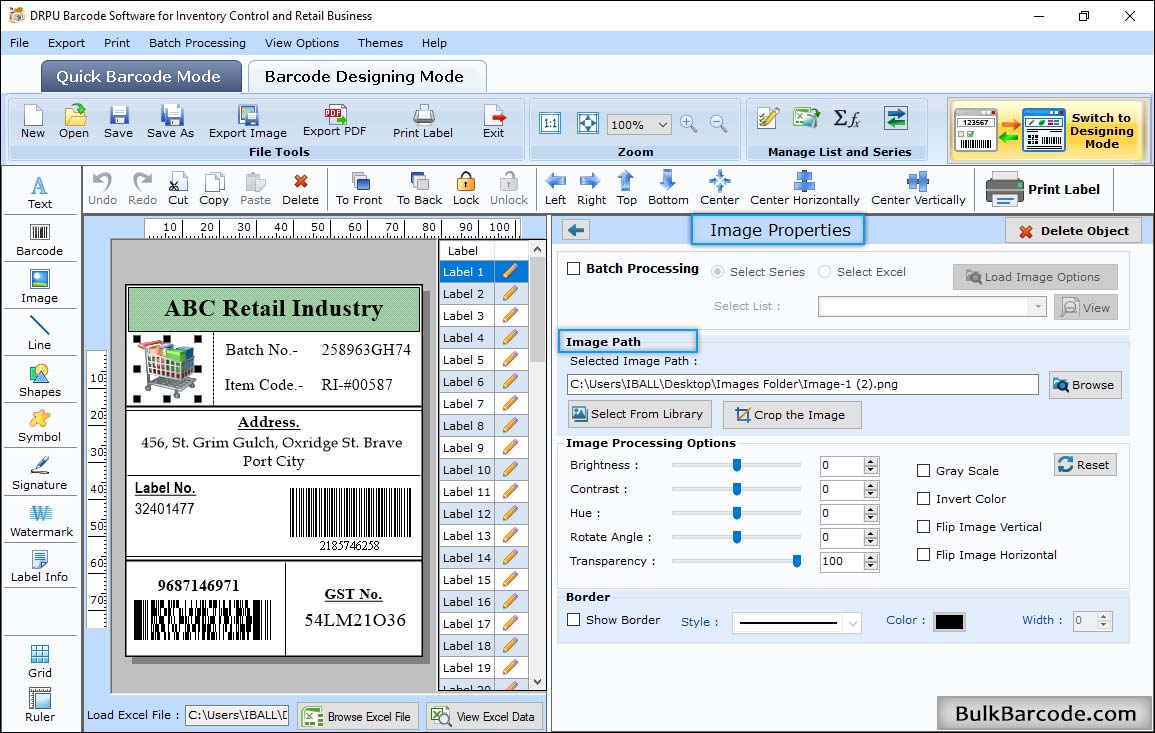Open Label Info from sidebar
The image size is (1155, 733).
pyautogui.click(x=40, y=566)
